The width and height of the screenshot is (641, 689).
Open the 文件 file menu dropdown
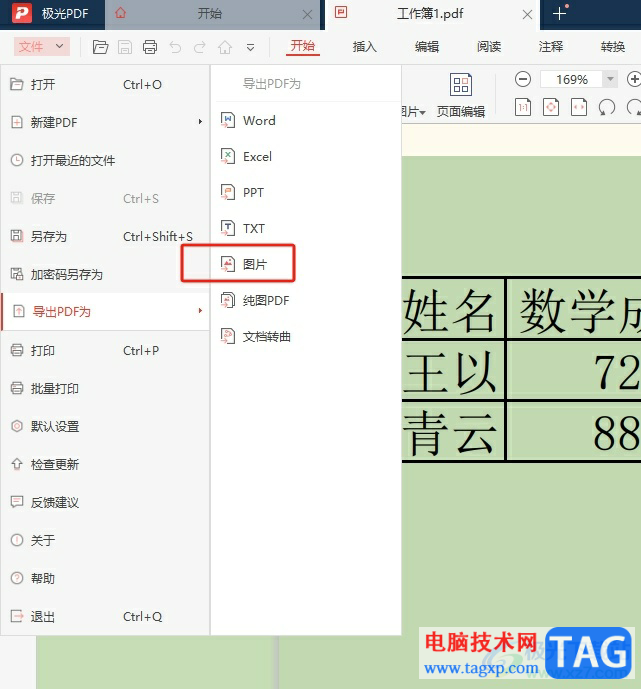pos(42,46)
